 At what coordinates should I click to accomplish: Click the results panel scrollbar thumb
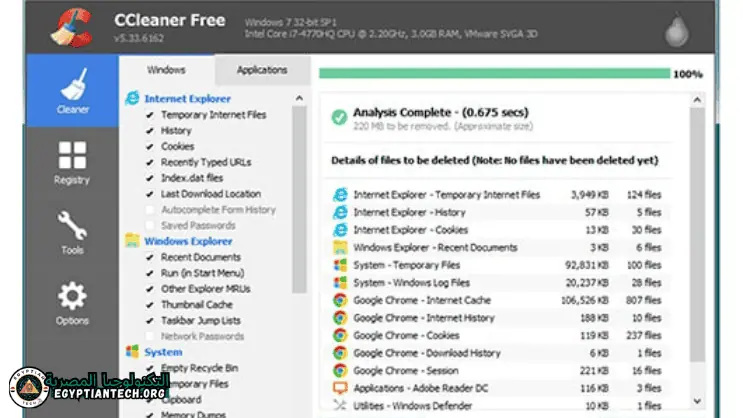click(697, 235)
